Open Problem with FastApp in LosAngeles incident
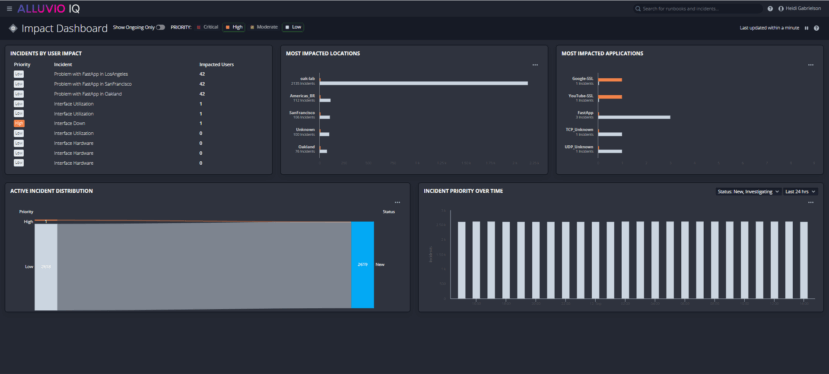Screen dimensions: 829x374 click(91, 74)
